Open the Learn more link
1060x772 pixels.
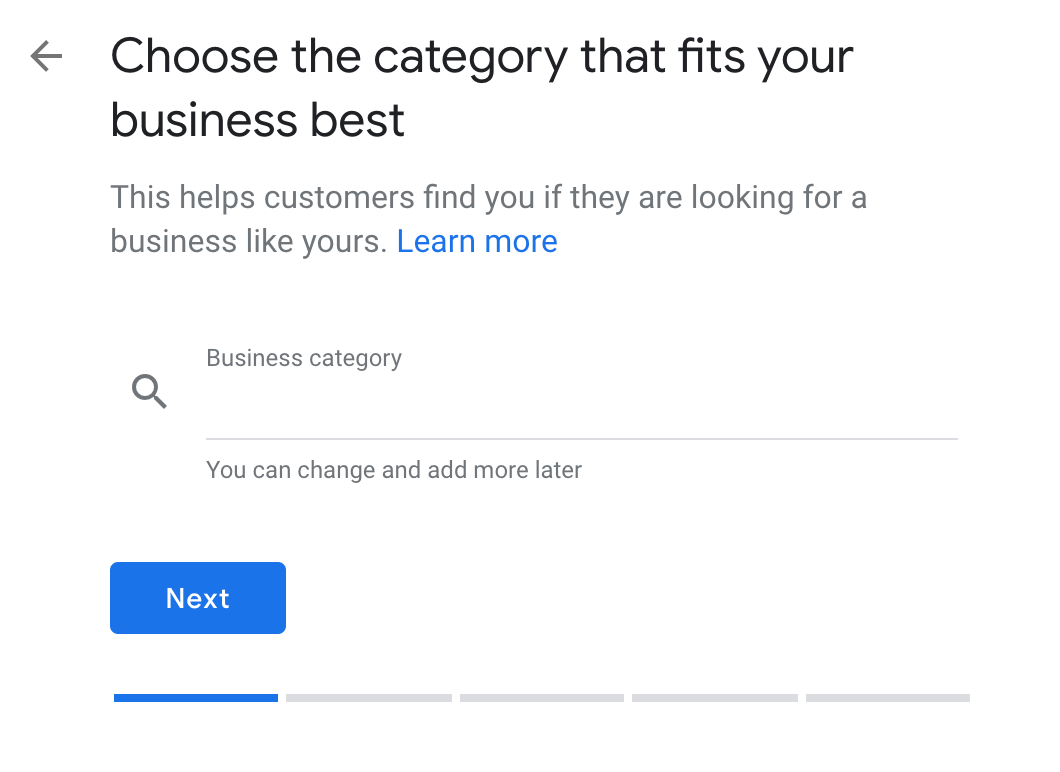[x=477, y=241]
